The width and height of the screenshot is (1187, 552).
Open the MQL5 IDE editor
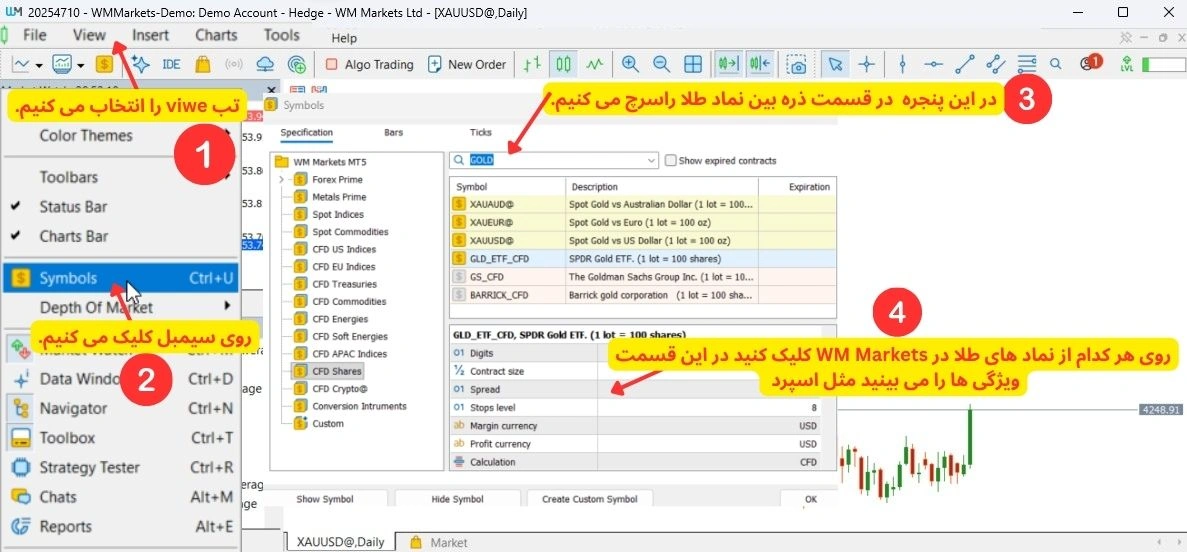[x=172, y=64]
